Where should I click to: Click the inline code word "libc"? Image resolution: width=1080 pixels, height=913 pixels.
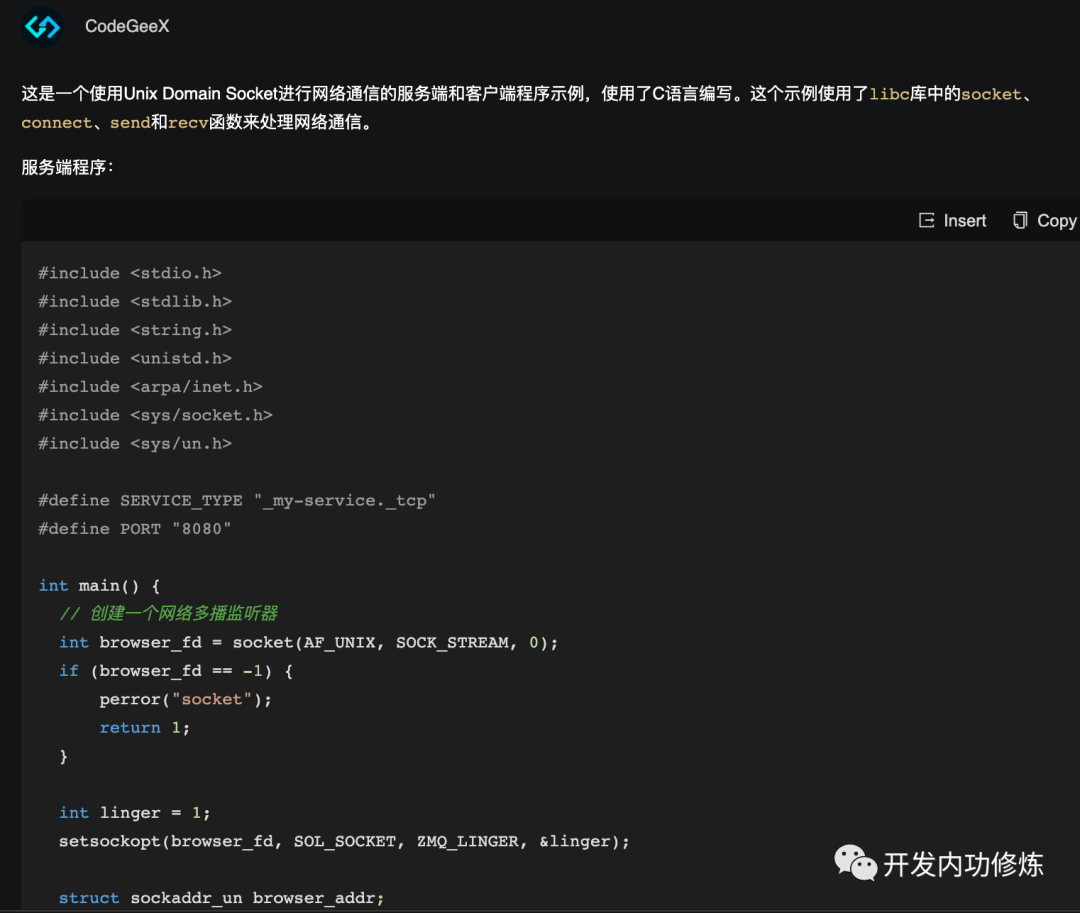(889, 94)
